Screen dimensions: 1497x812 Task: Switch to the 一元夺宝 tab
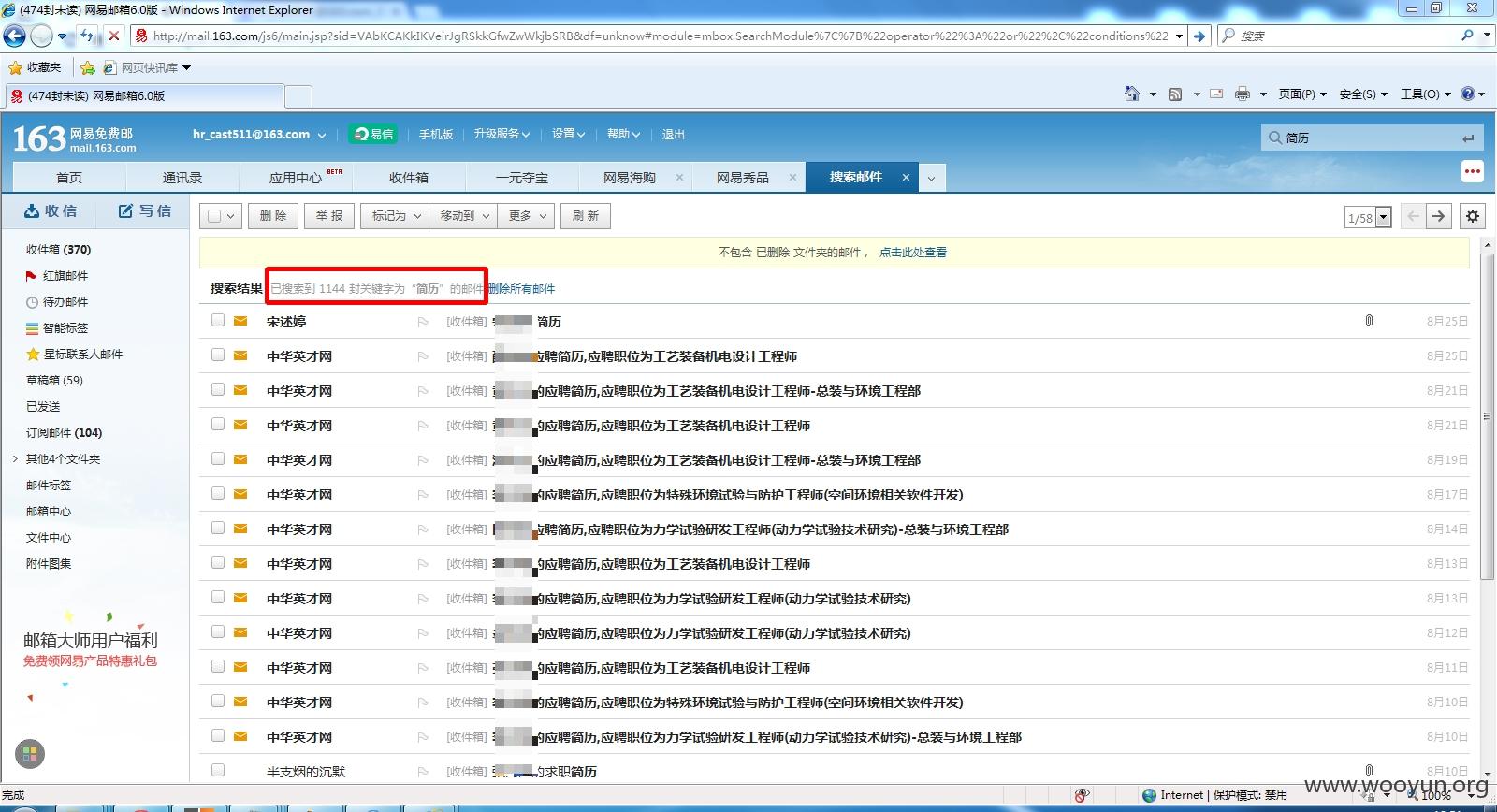point(522,178)
